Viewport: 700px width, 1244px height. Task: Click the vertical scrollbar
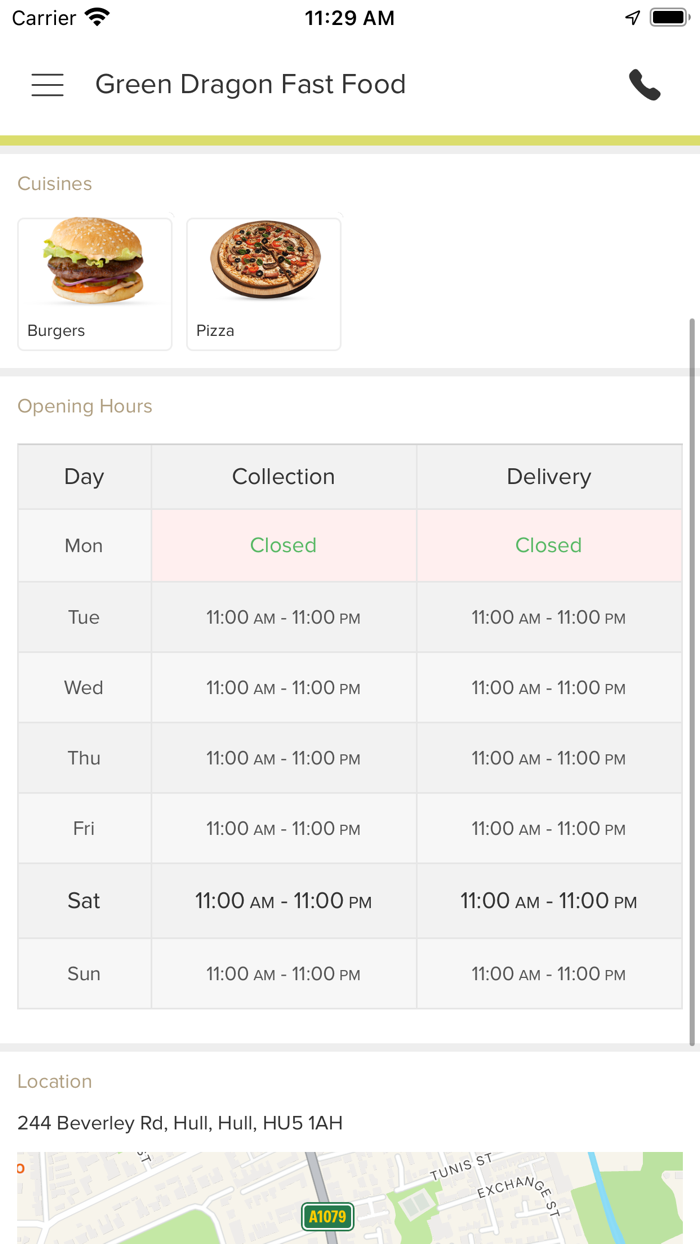point(692,680)
